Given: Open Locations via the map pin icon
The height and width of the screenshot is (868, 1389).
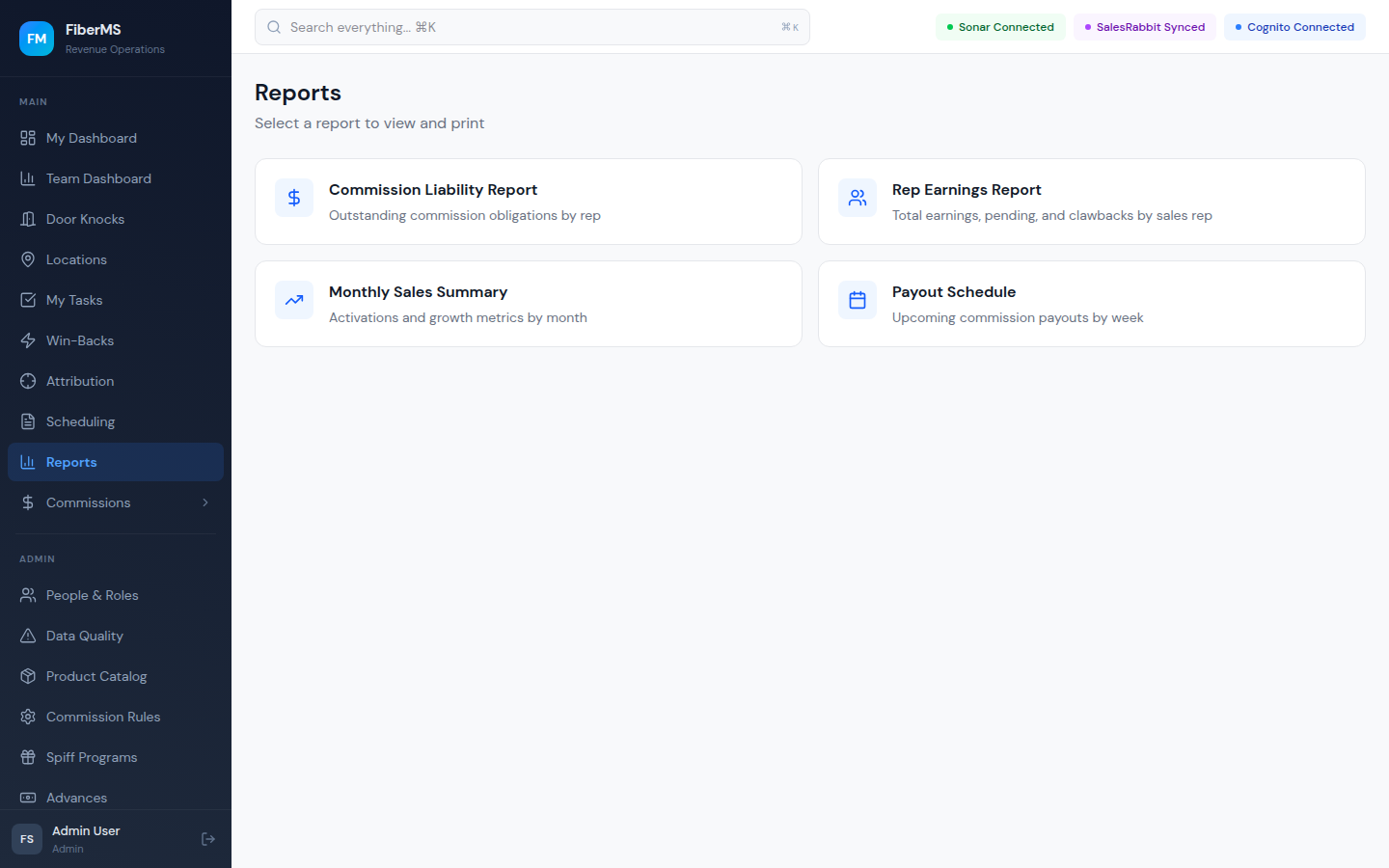Looking at the screenshot, I should click(29, 259).
